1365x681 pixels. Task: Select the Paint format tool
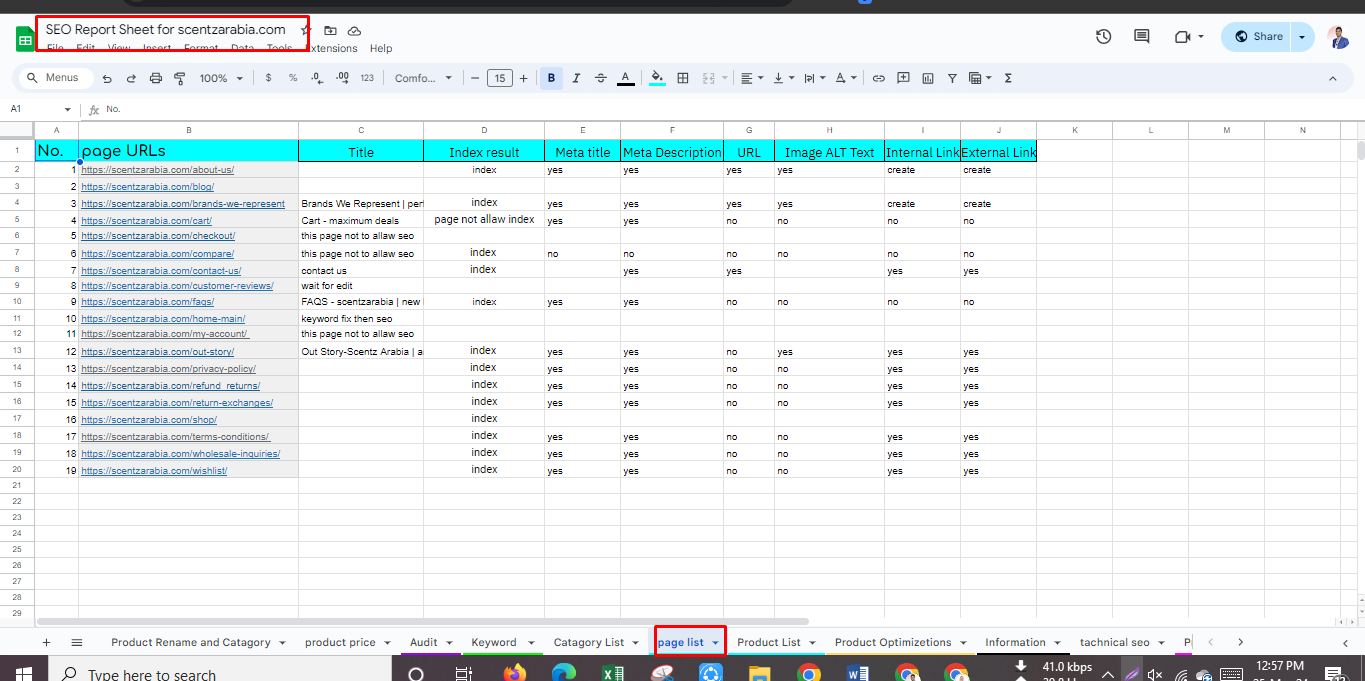coord(180,78)
